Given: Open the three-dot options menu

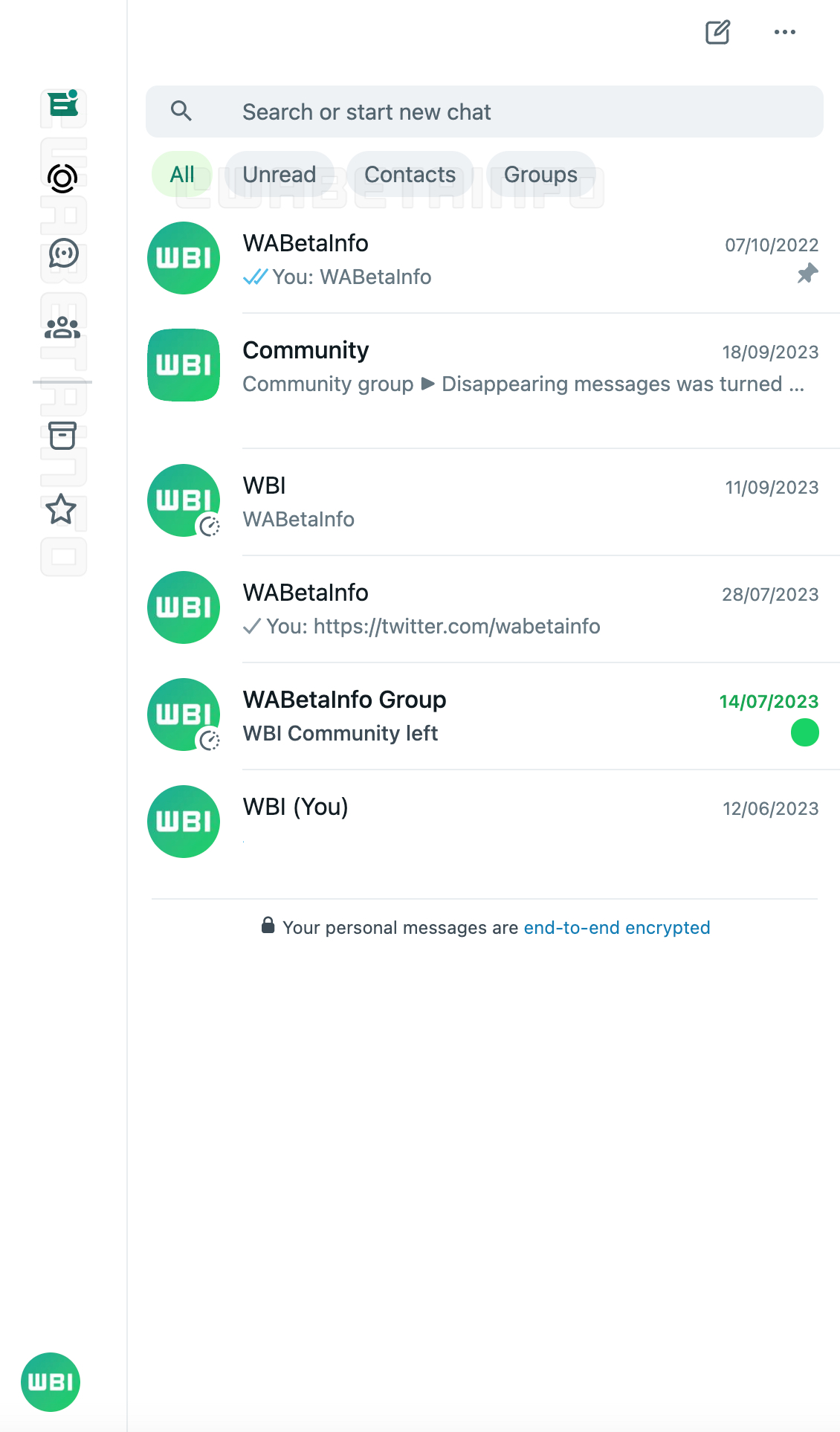Looking at the screenshot, I should pos(785,32).
